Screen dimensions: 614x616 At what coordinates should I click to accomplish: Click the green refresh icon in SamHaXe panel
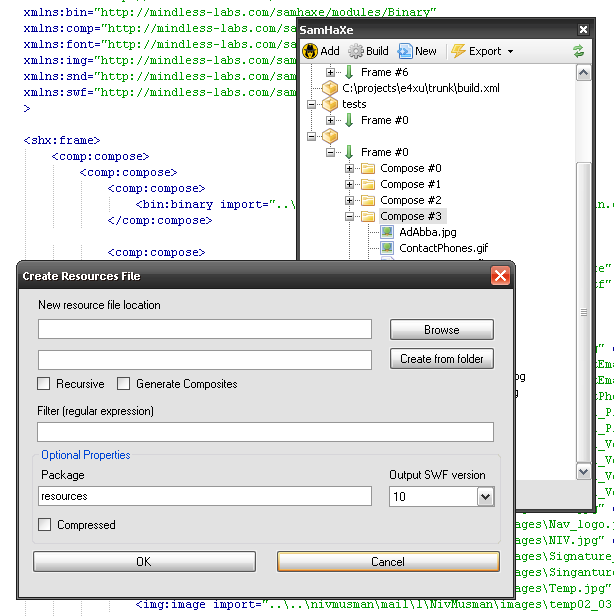578,51
